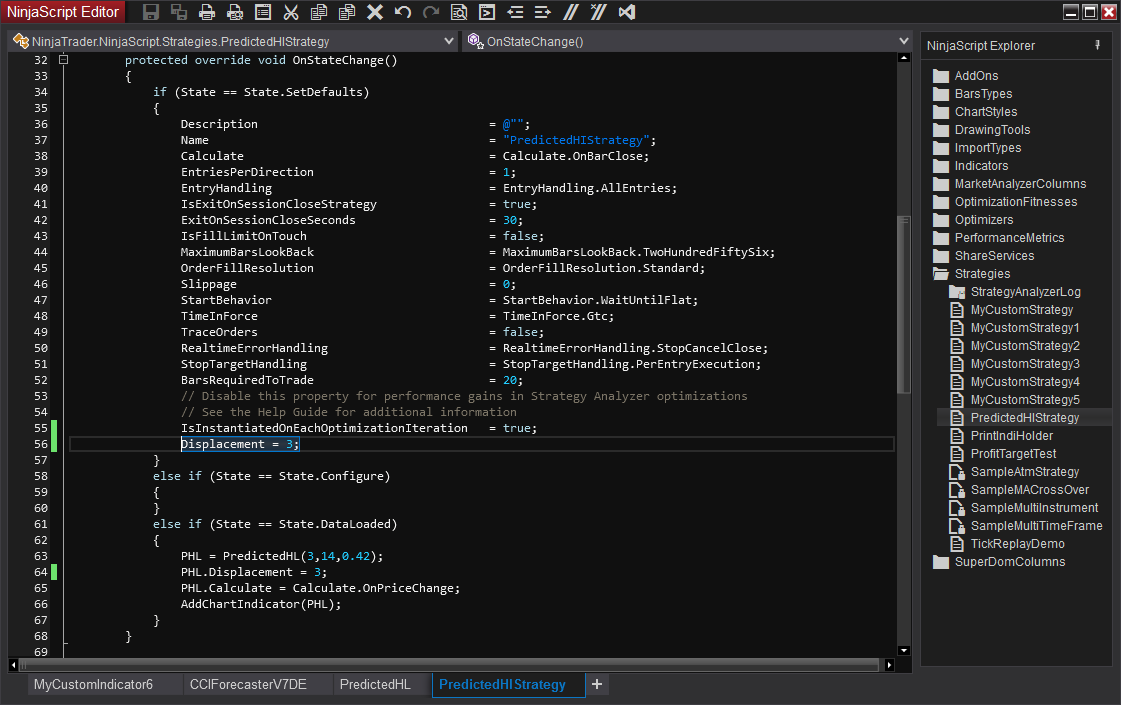
Task: Click the Increase indent icon
Action: coord(543,12)
